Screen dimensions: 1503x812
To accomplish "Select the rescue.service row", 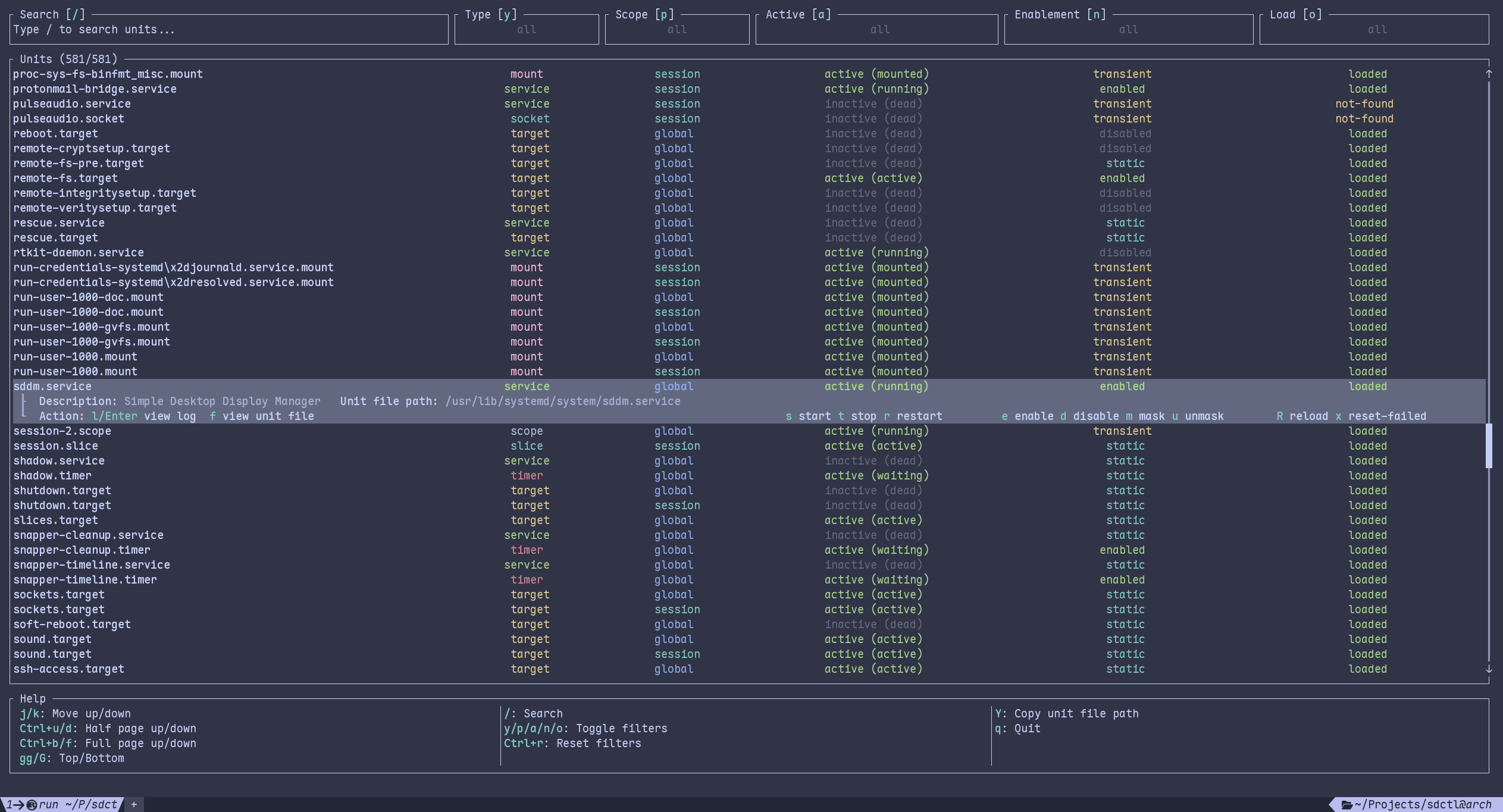I will (749, 222).
